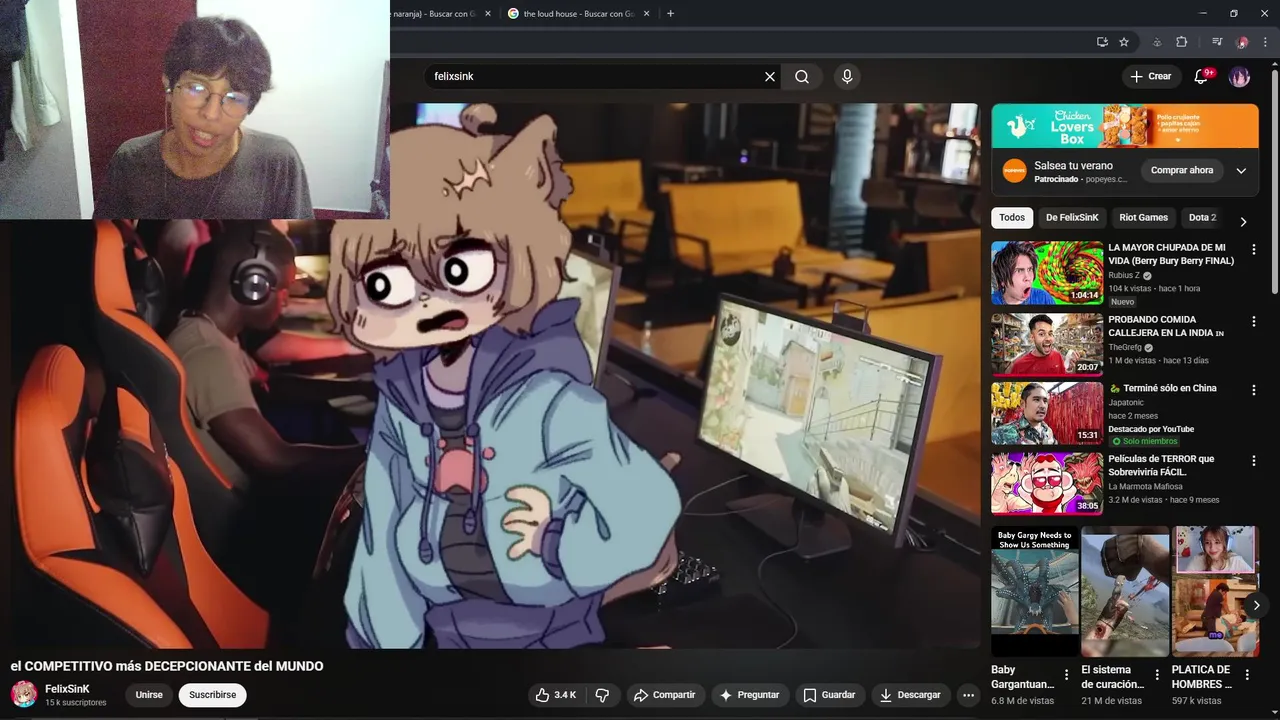1280x720 pixels.
Task: Open the YouTube account avatar menu
Action: pyautogui.click(x=1239, y=77)
